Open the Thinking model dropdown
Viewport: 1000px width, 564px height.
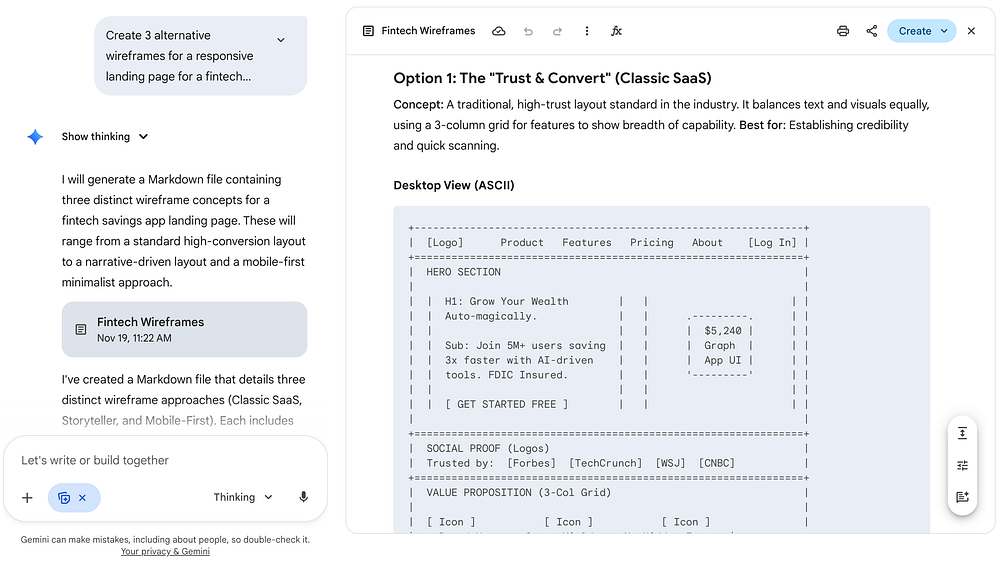click(243, 497)
